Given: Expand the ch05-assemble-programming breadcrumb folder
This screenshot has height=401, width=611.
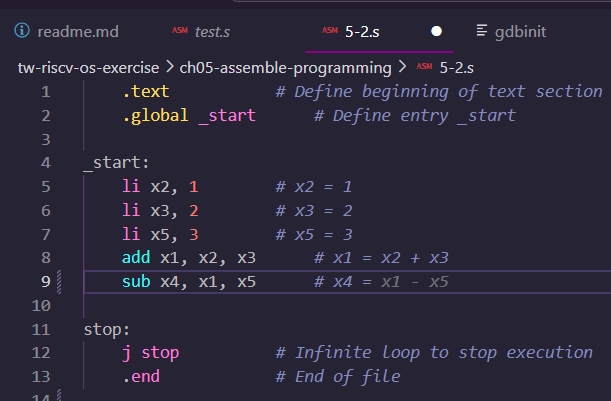Looking at the screenshot, I should [x=285, y=68].
